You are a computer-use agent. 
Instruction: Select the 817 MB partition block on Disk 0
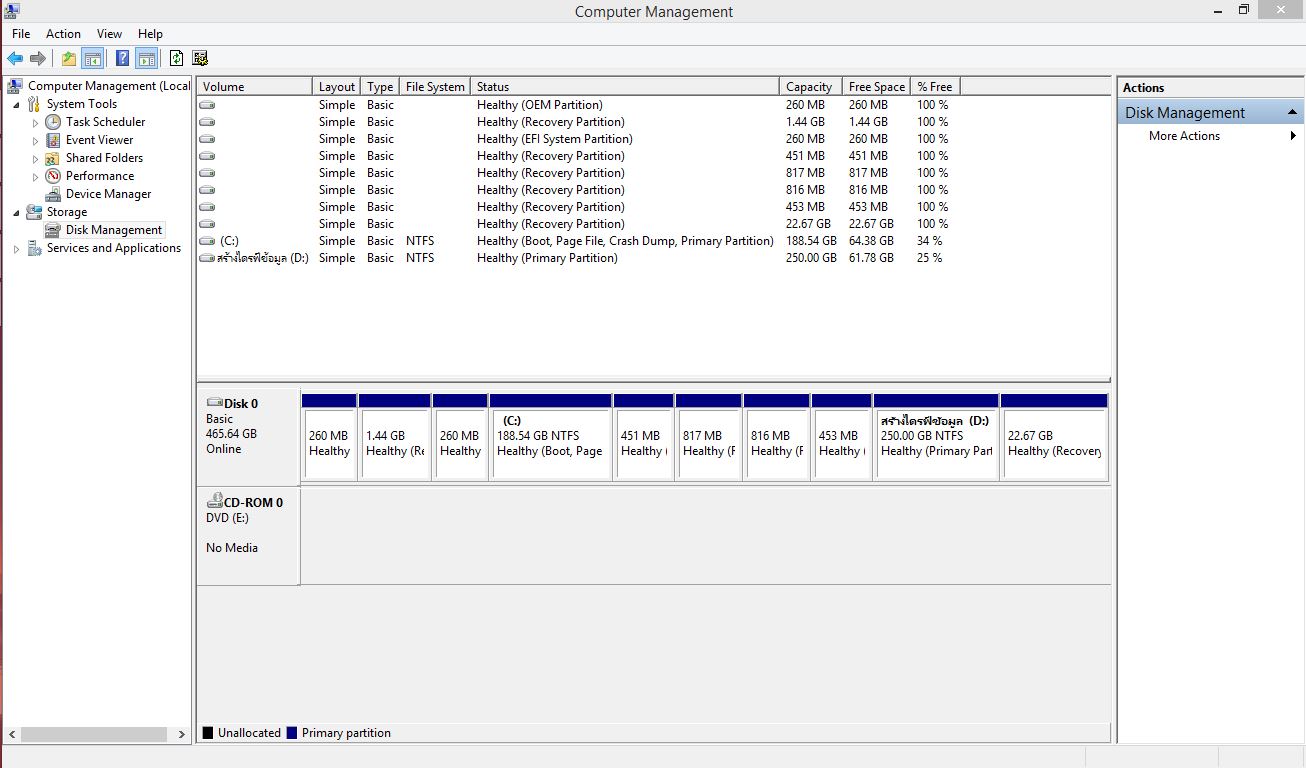[709, 437]
